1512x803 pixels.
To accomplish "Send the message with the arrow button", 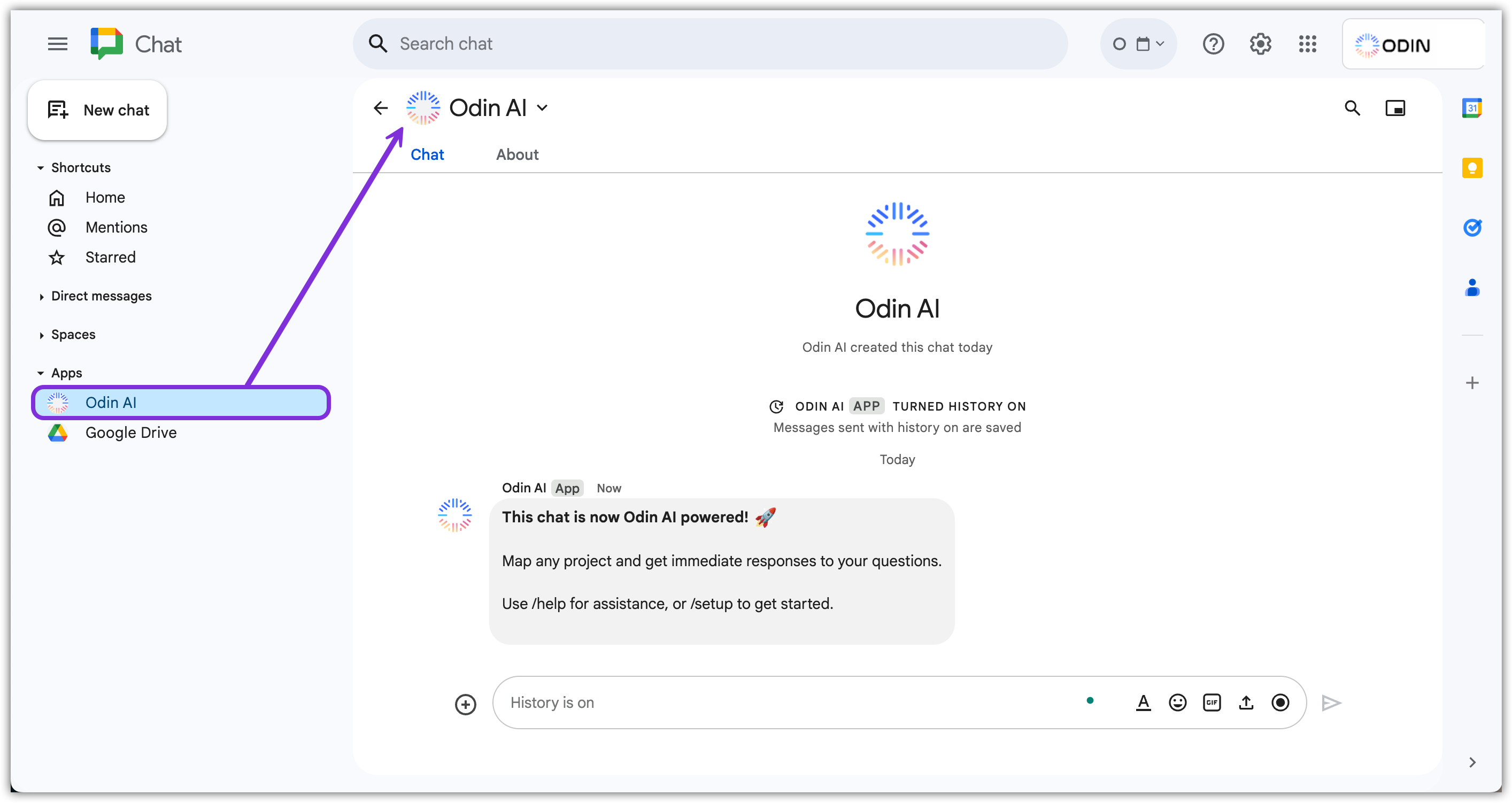I will (x=1331, y=702).
